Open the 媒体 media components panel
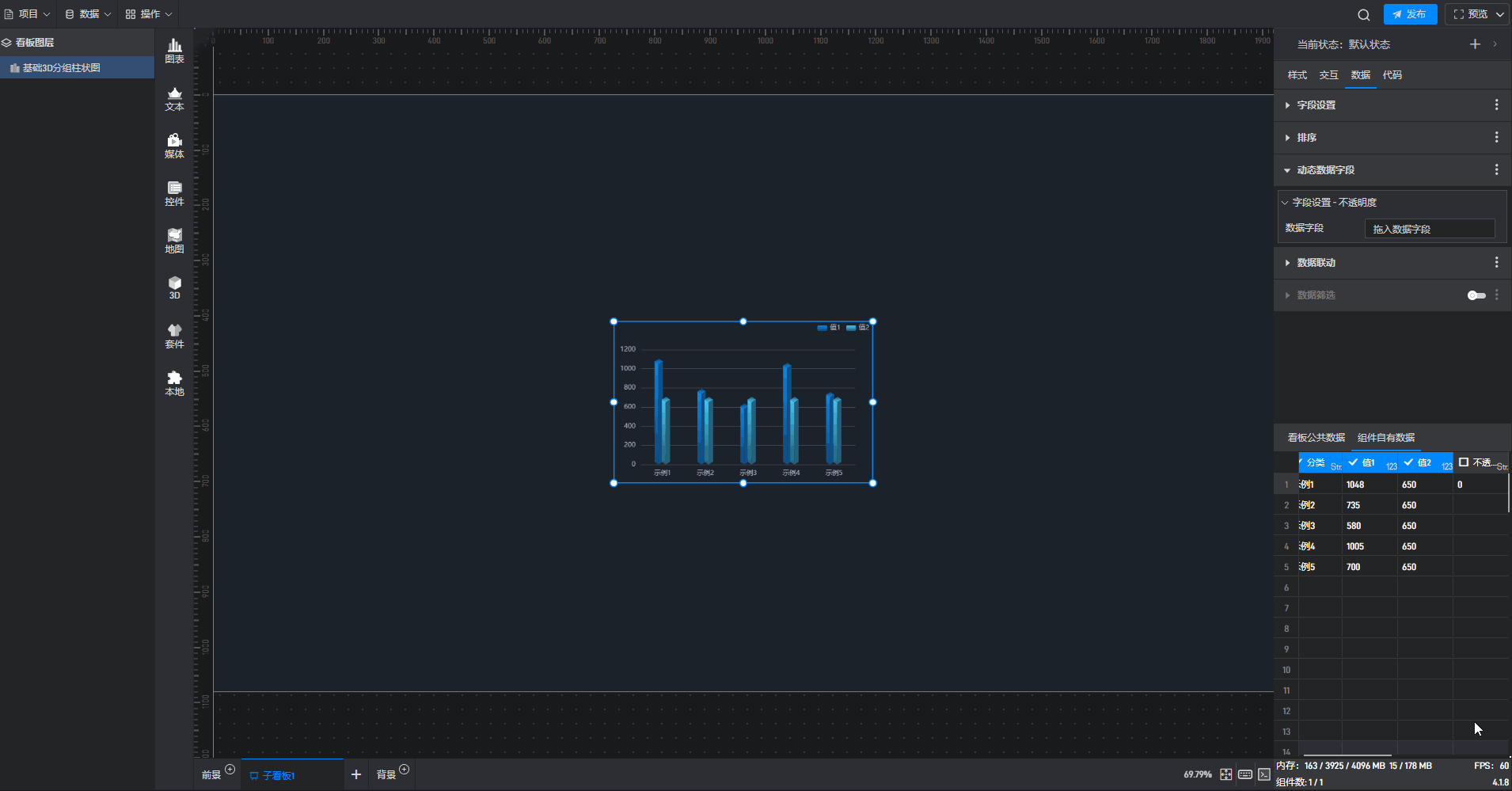This screenshot has height=791, width=1512. 174,146
